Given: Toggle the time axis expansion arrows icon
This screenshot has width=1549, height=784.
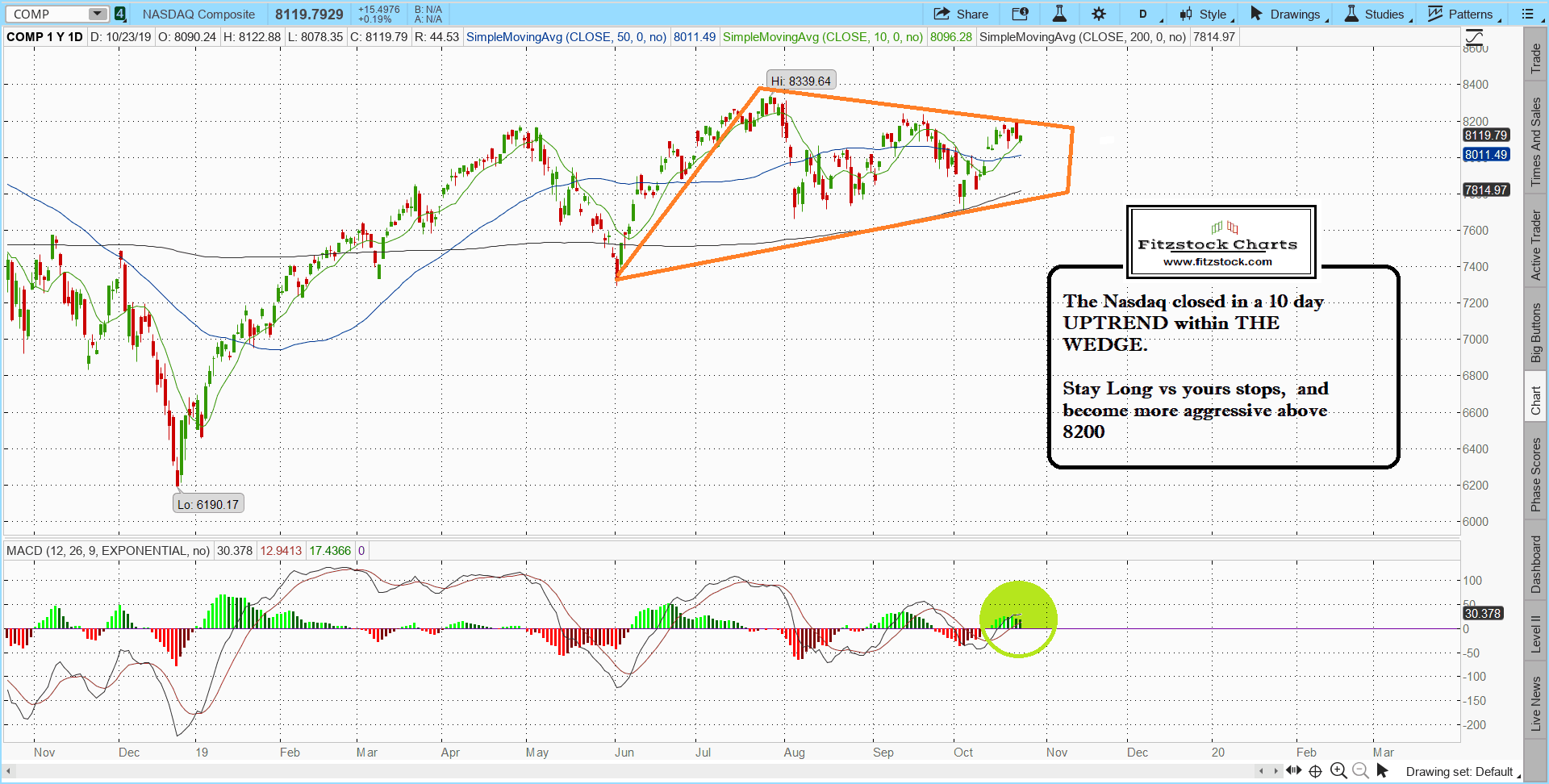Looking at the screenshot, I should pyautogui.click(x=1293, y=771).
